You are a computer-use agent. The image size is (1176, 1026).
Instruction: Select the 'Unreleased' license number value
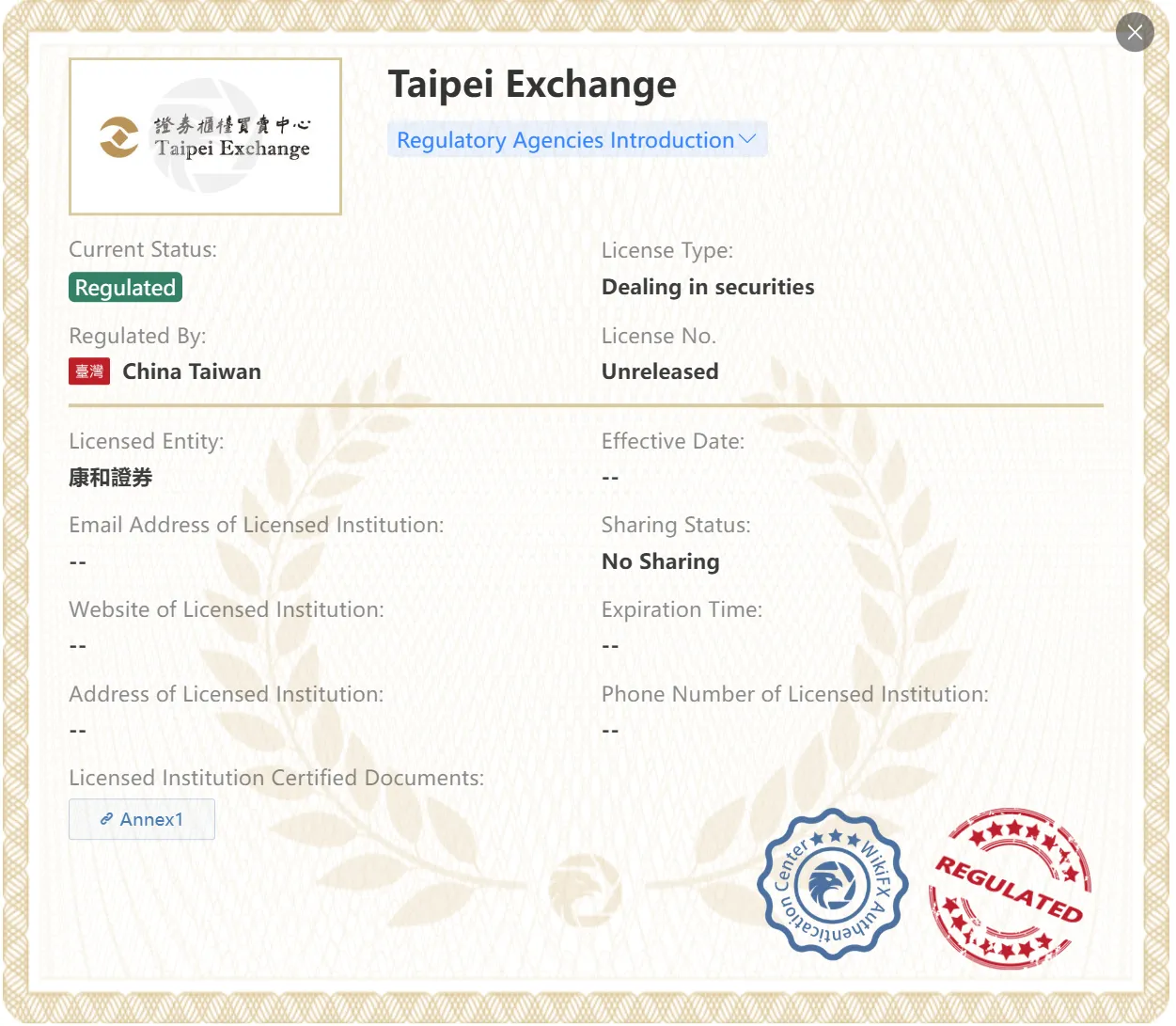click(660, 371)
